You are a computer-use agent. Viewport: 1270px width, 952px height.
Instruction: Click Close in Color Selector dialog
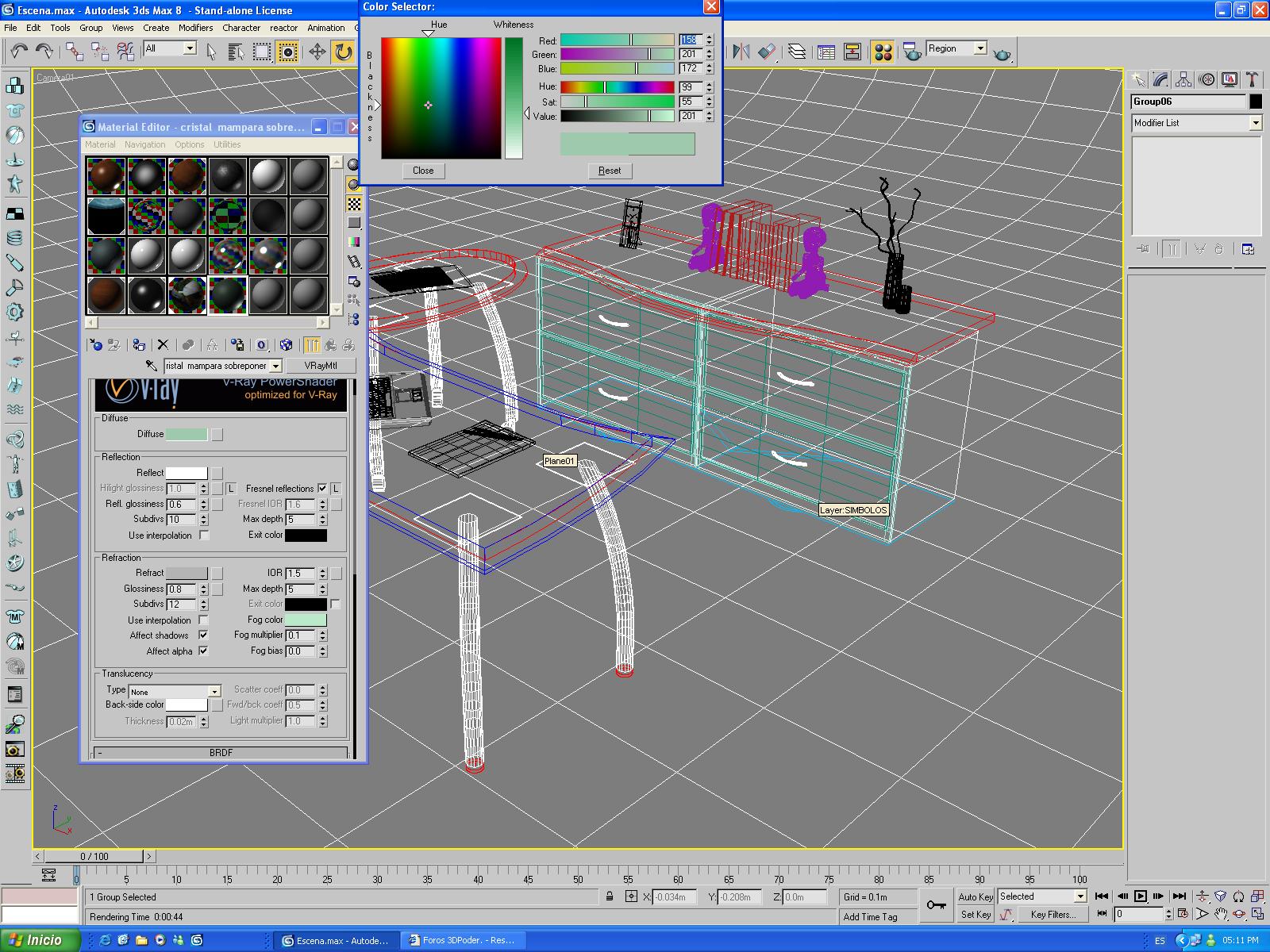coord(423,171)
